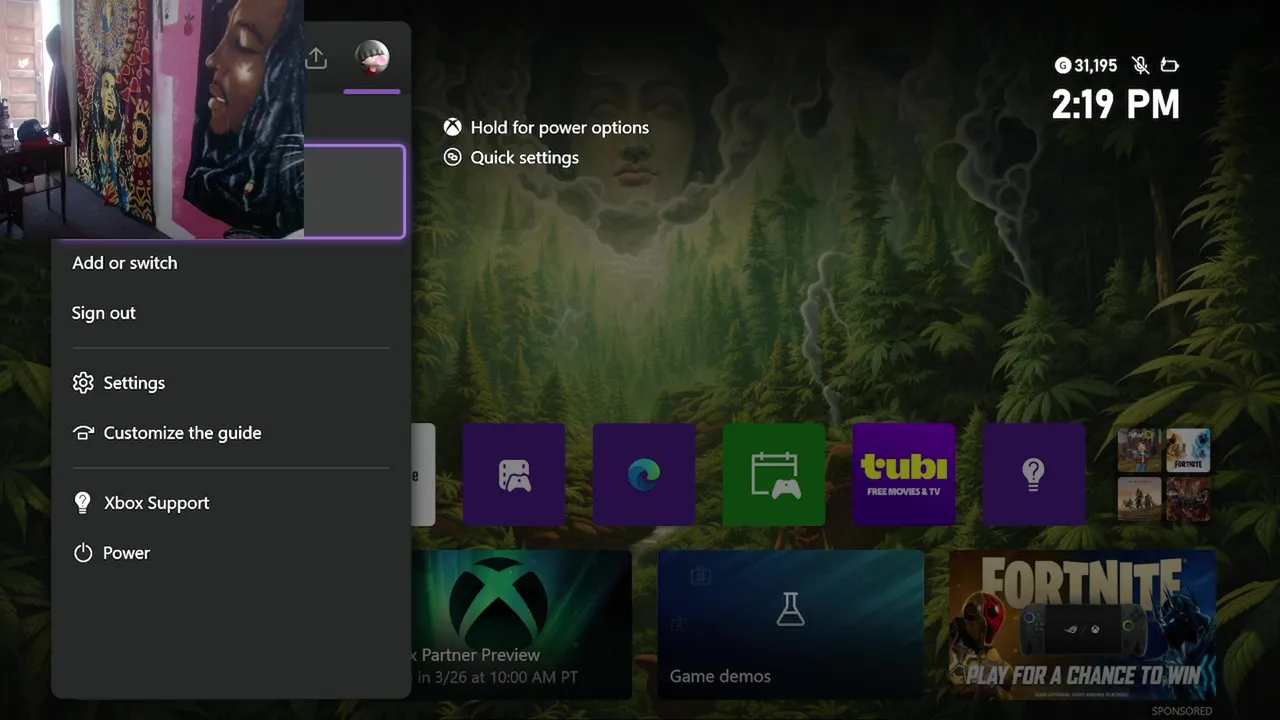Click the Customize the guide icon

pos(83,433)
